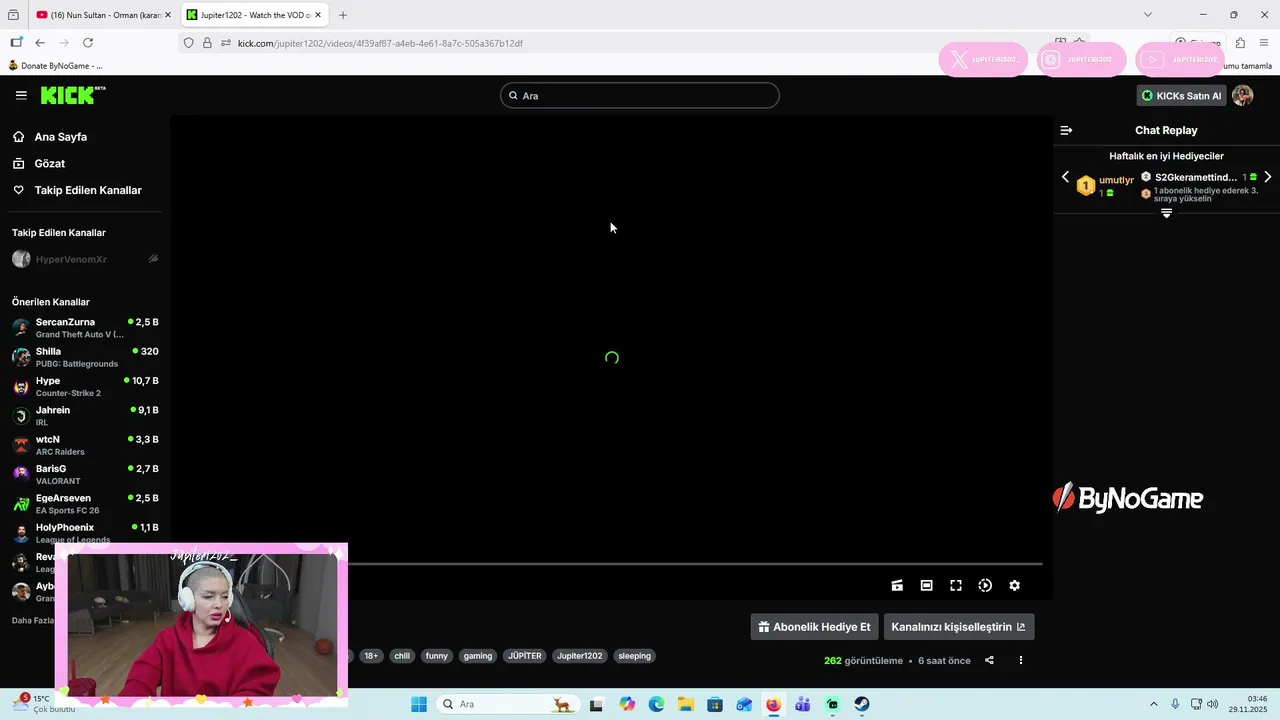This screenshot has width=1280, height=720.
Task: Open Steam from taskbar
Action: point(861,704)
